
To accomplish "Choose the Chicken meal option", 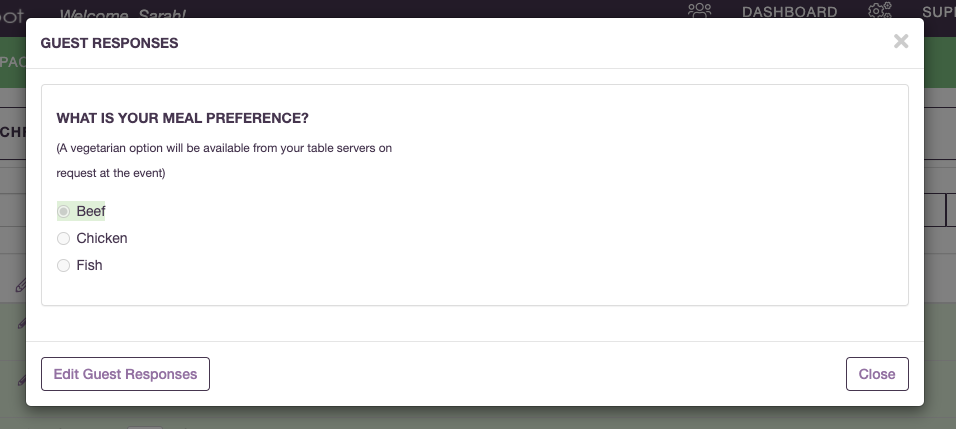I will click(63, 238).
